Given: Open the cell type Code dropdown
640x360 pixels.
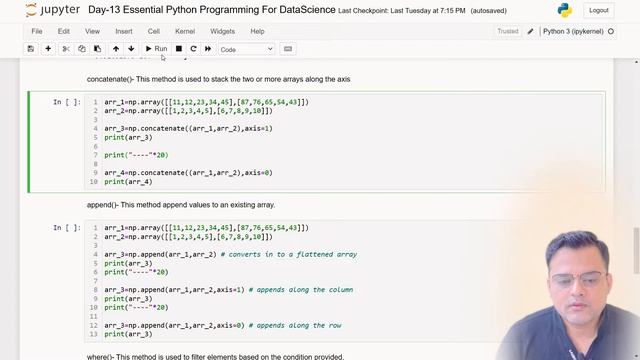Looking at the screenshot, I should point(247,49).
